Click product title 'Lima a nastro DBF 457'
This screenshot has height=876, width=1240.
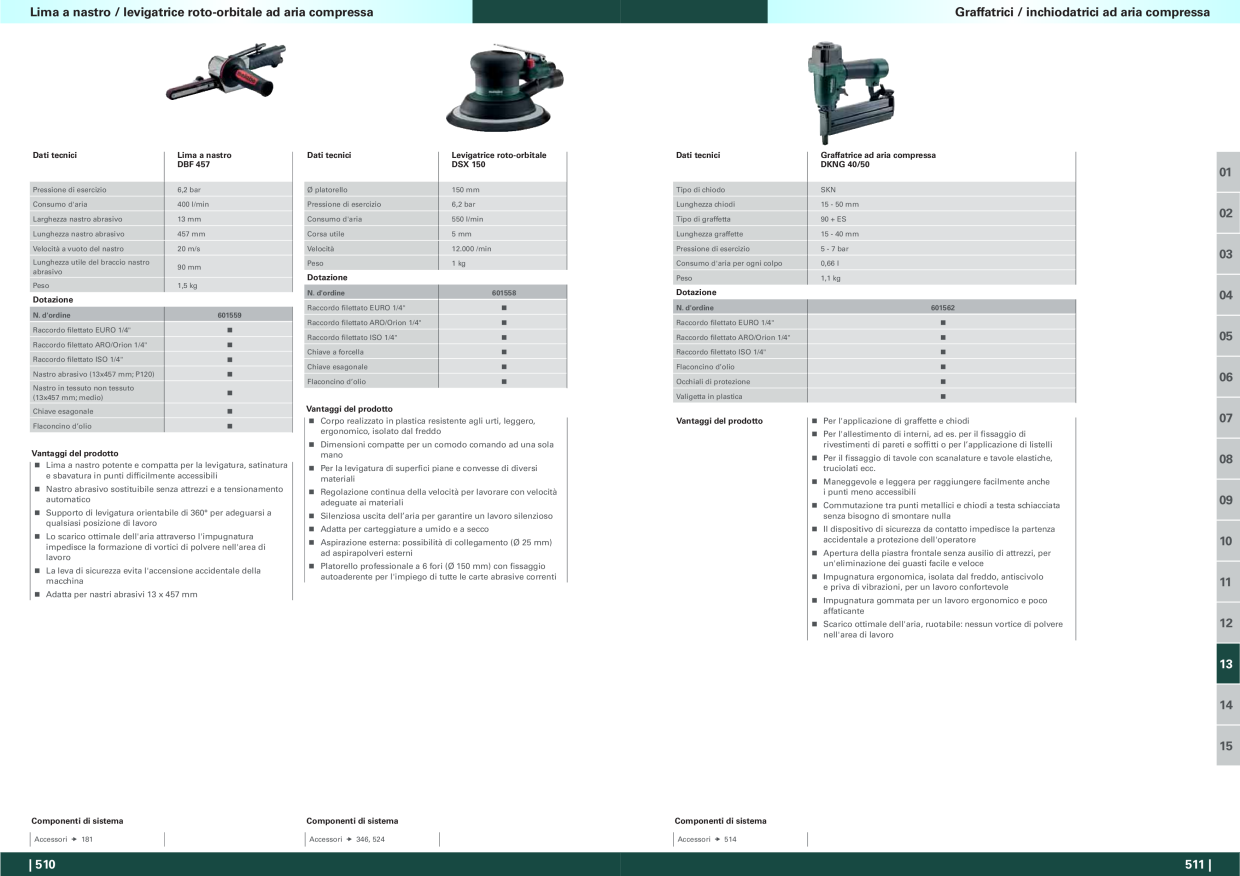point(204,159)
